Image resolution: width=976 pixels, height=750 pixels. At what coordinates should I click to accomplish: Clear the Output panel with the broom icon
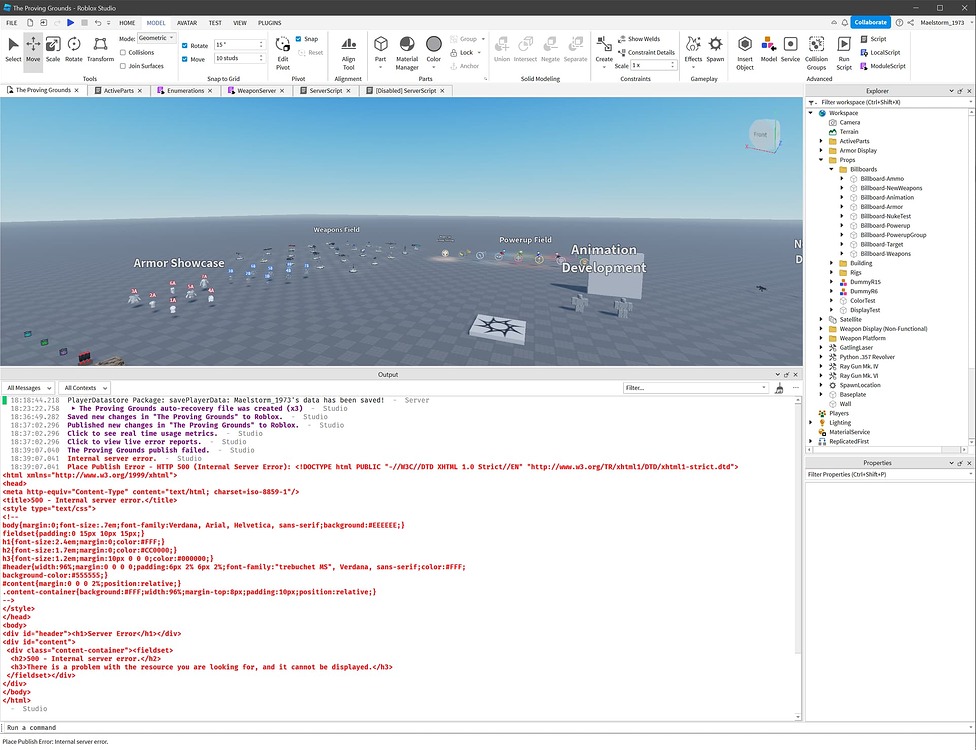pyautogui.click(x=779, y=388)
